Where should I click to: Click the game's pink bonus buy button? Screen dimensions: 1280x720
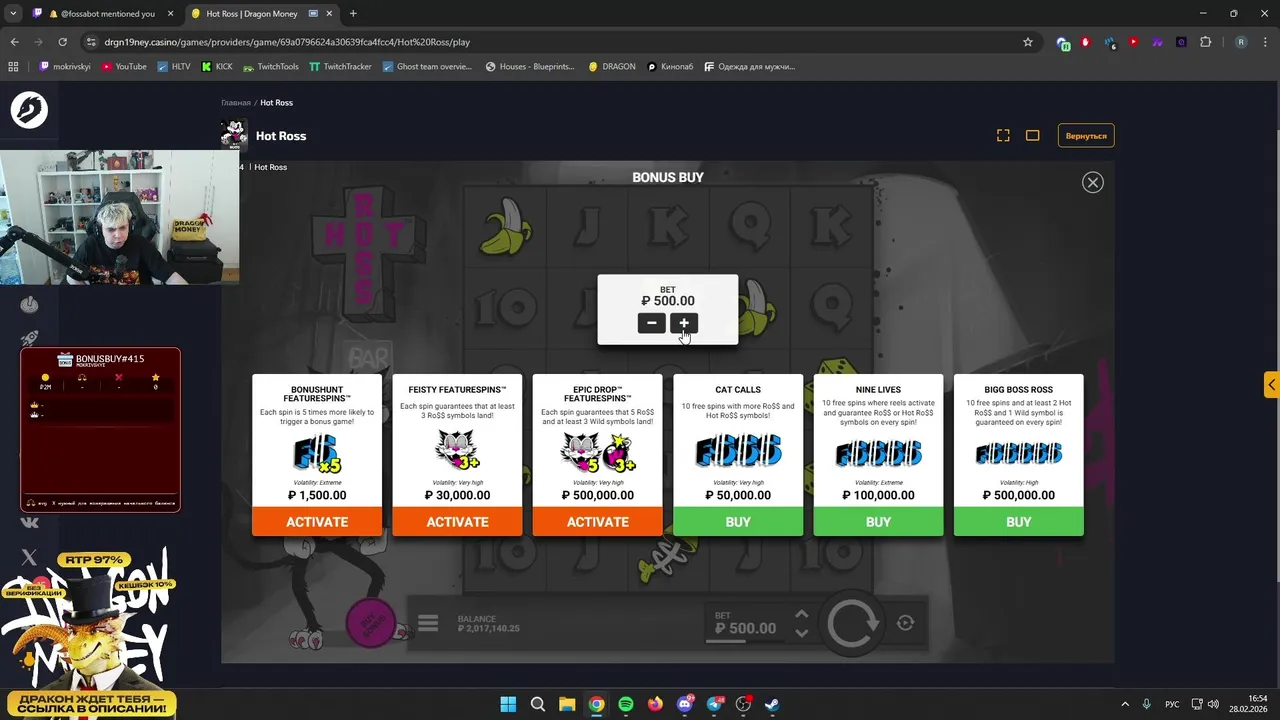[x=371, y=623]
